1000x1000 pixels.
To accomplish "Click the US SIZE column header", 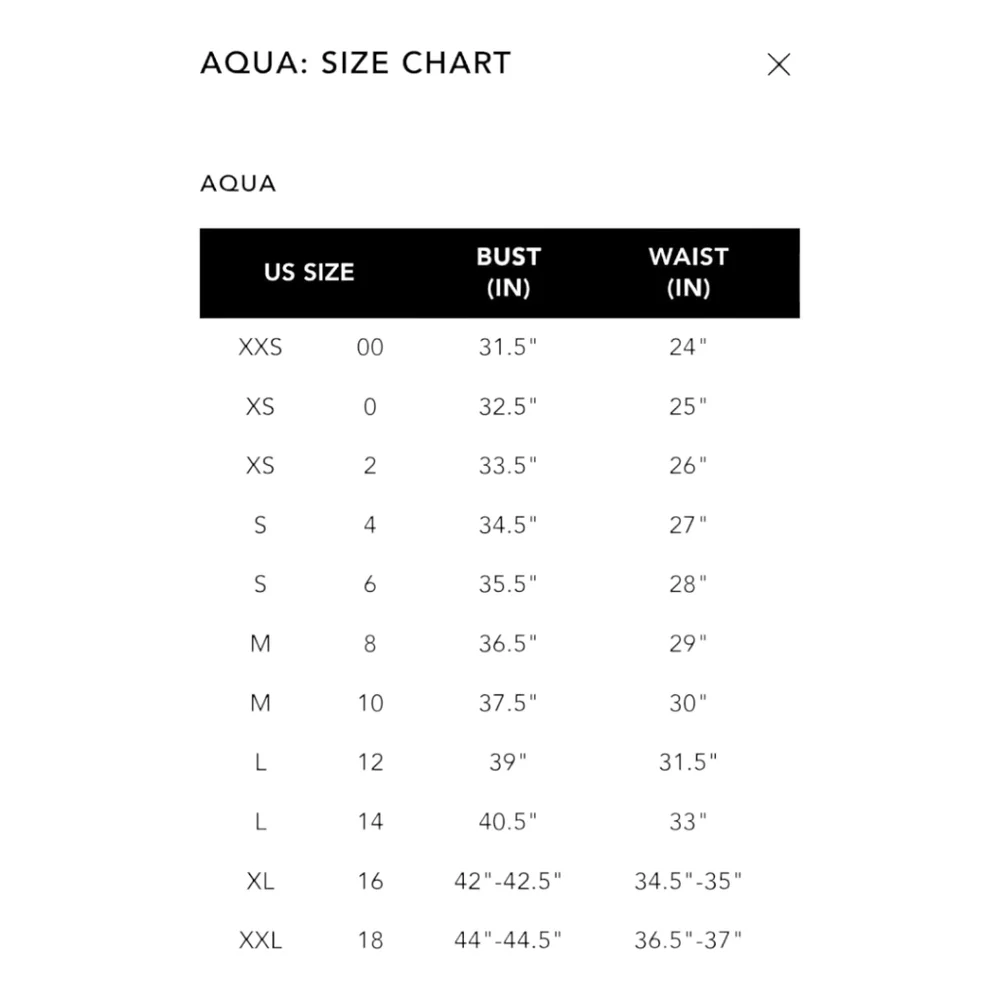I will pyautogui.click(x=309, y=272).
